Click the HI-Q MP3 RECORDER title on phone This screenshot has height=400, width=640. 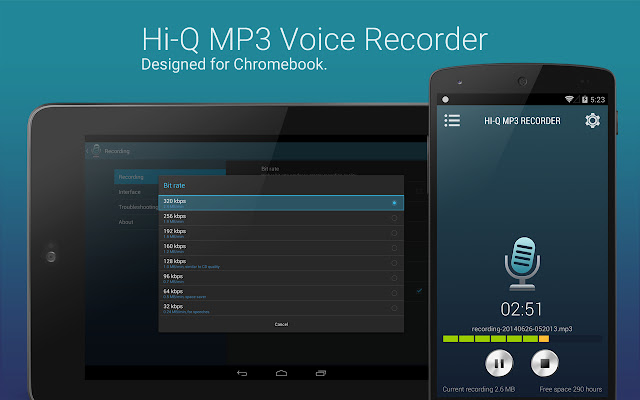pos(522,121)
